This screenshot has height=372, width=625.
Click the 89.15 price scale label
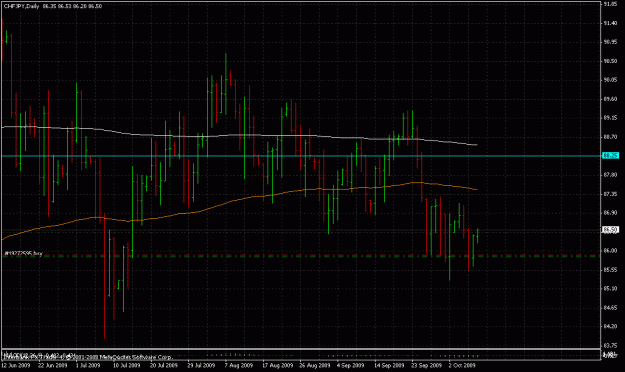click(610, 118)
